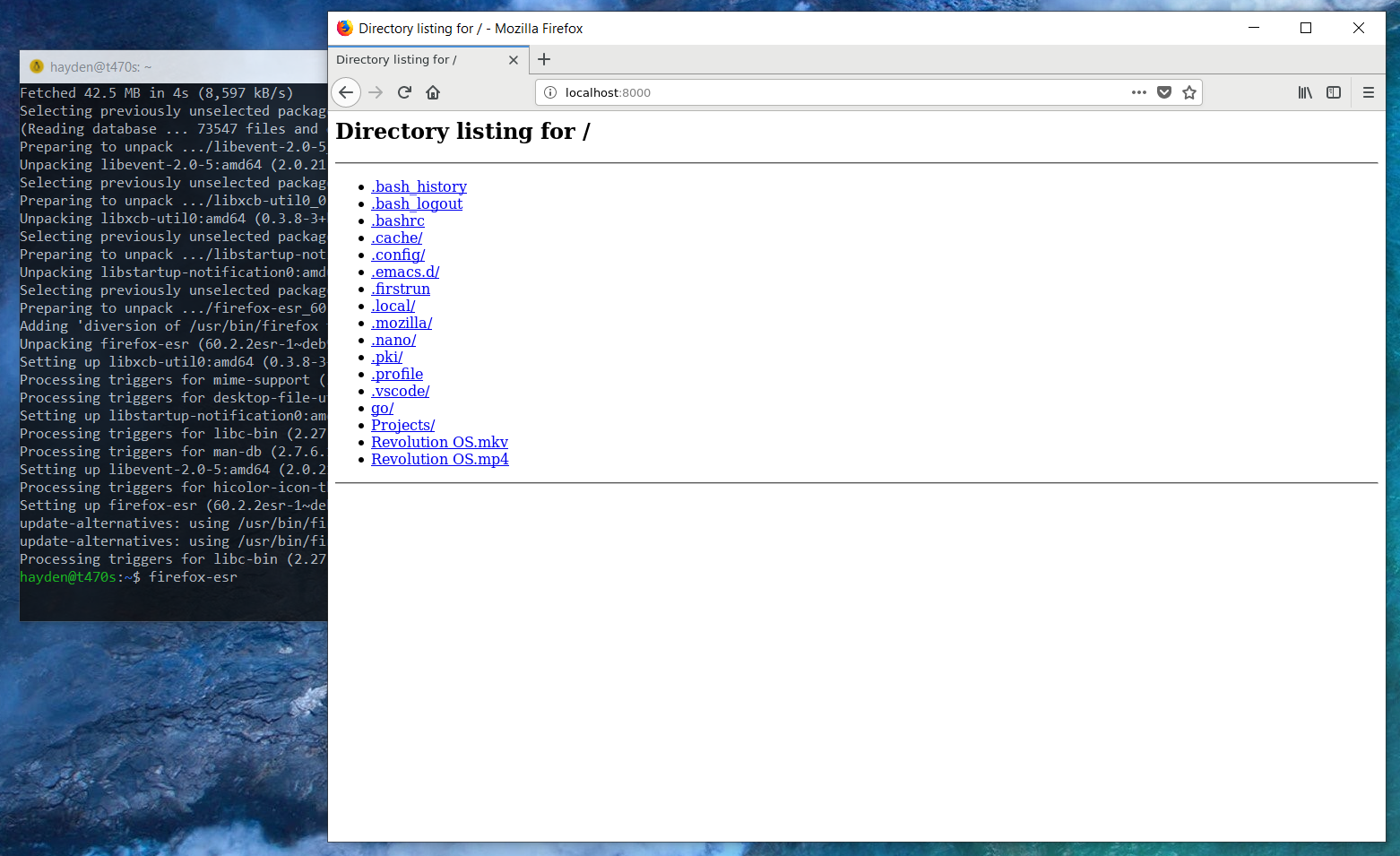
Task: Open the Projects/ folder link
Action: tap(402, 425)
